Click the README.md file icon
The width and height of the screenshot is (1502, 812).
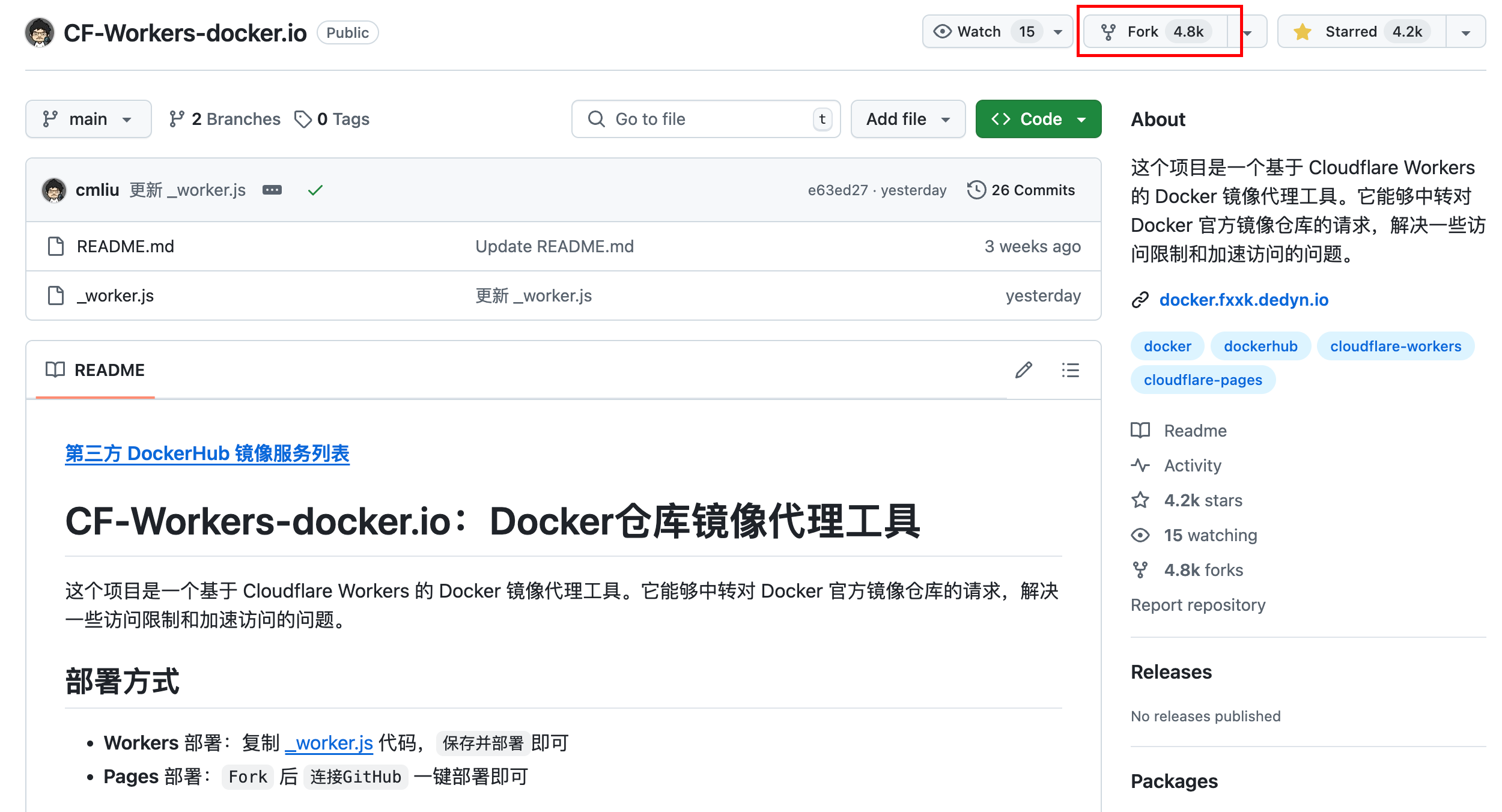[x=56, y=246]
